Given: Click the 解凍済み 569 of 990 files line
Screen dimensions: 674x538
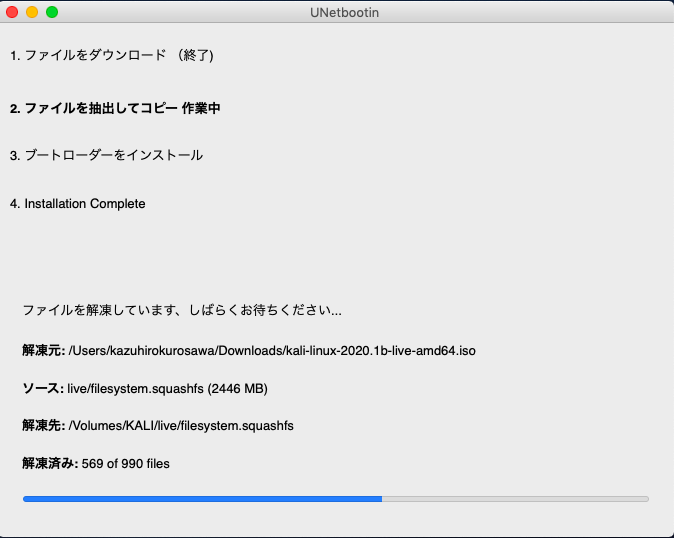Looking at the screenshot, I should (x=96, y=464).
